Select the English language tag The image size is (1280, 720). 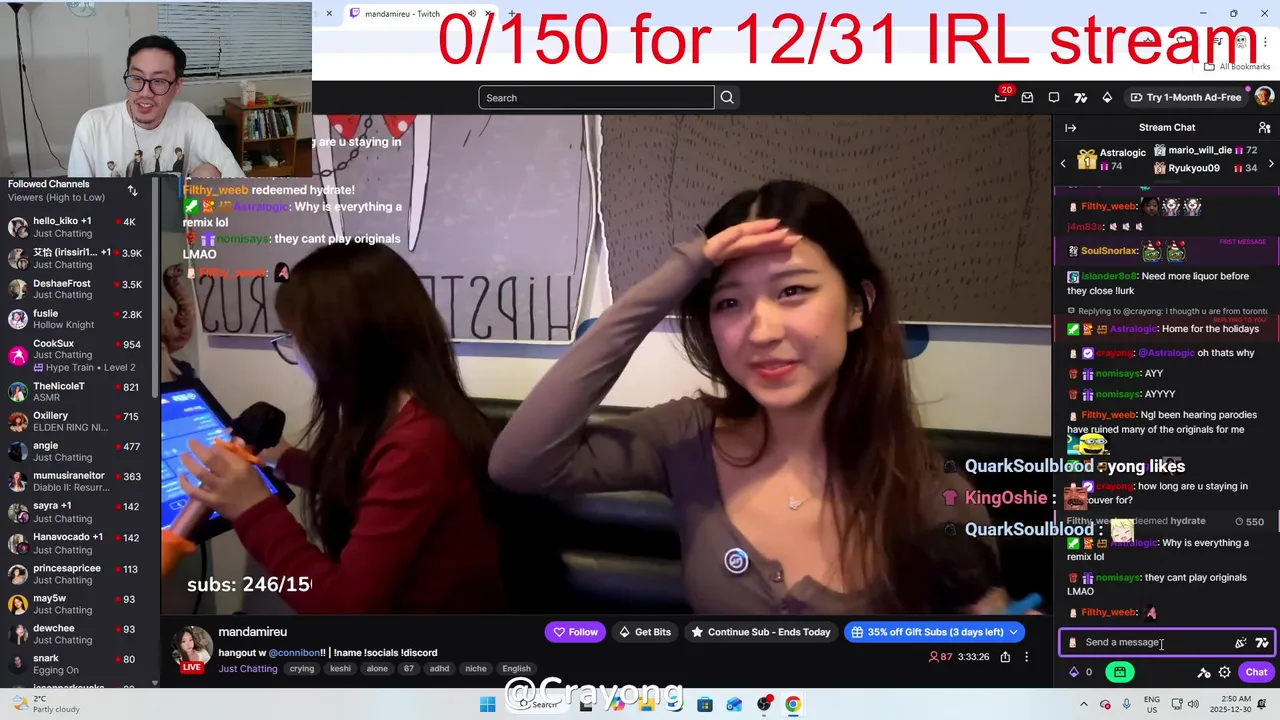click(516, 668)
